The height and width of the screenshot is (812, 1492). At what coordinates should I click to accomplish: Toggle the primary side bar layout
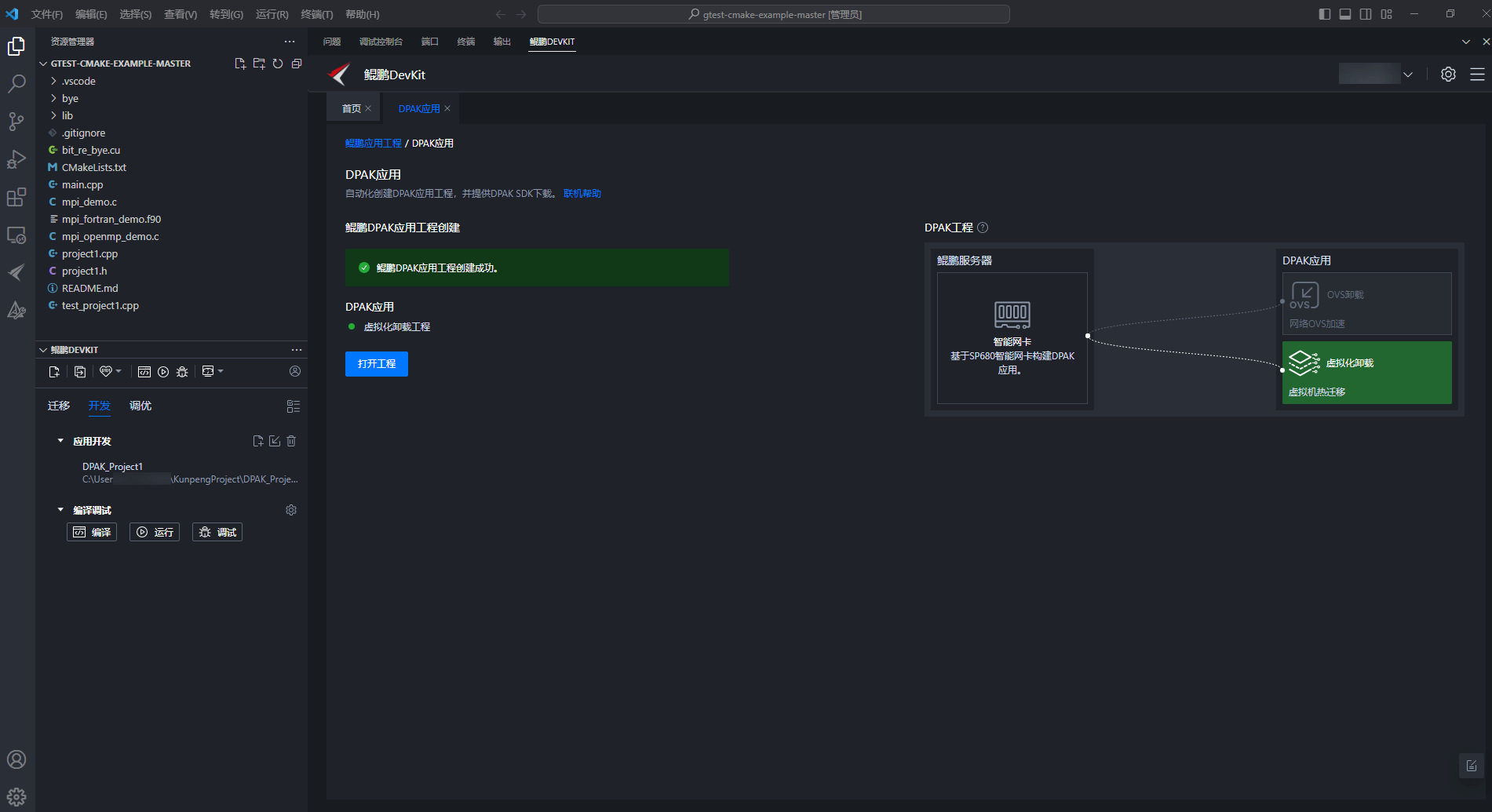coord(1325,14)
